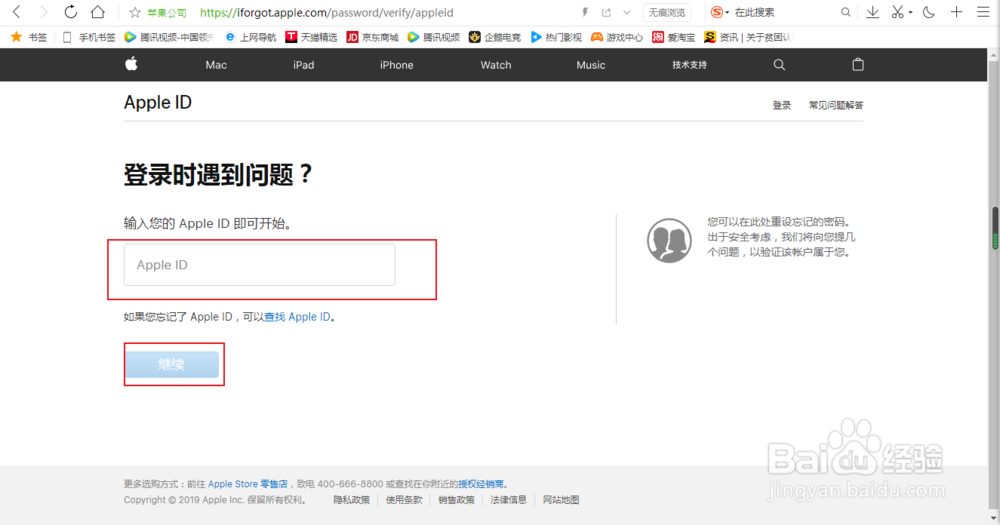Open the 游戏中心 bookmark
Screen dimensions: 1000x525
(x=617, y=37)
